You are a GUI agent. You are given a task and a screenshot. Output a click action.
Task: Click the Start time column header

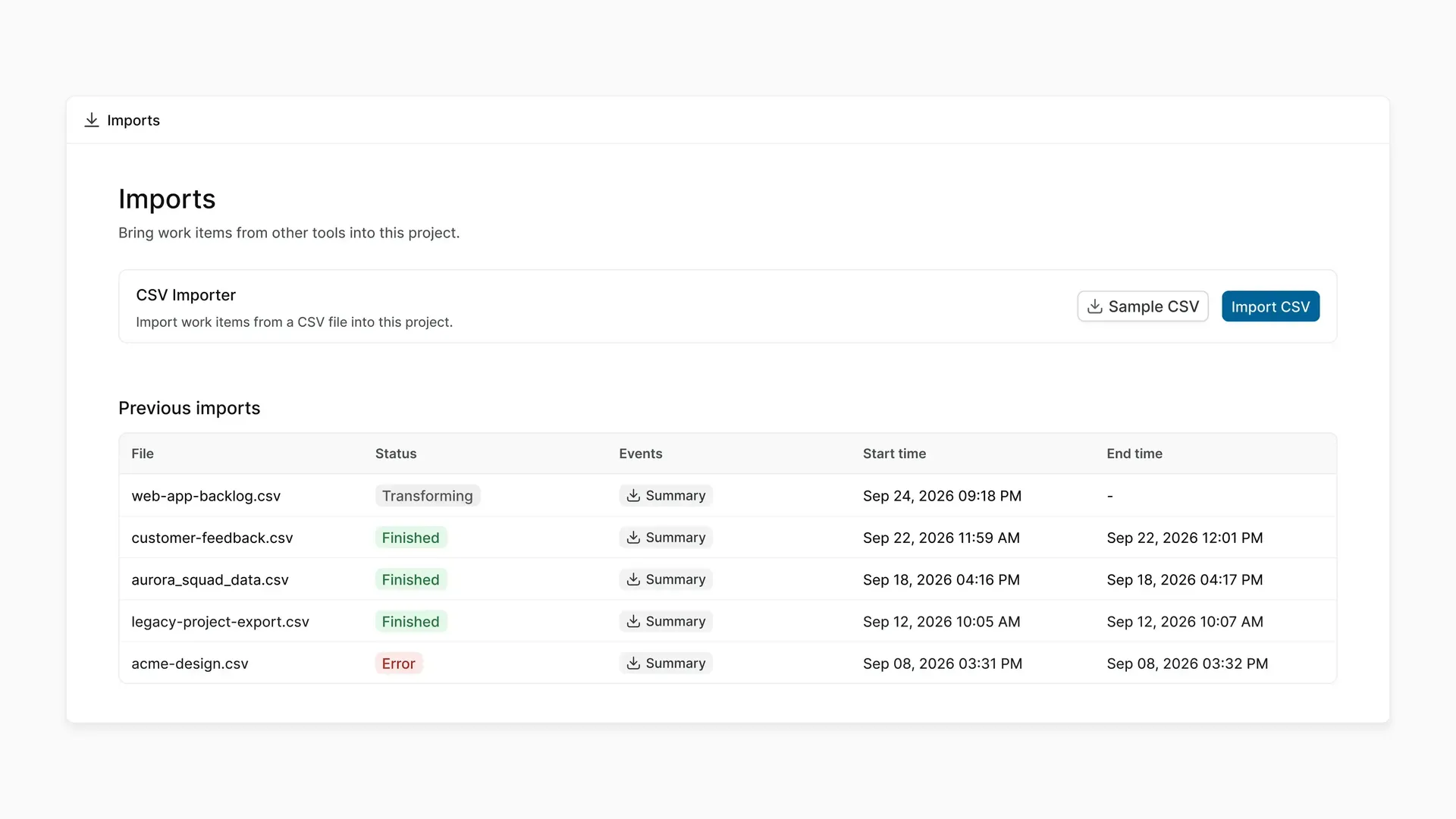tap(895, 453)
